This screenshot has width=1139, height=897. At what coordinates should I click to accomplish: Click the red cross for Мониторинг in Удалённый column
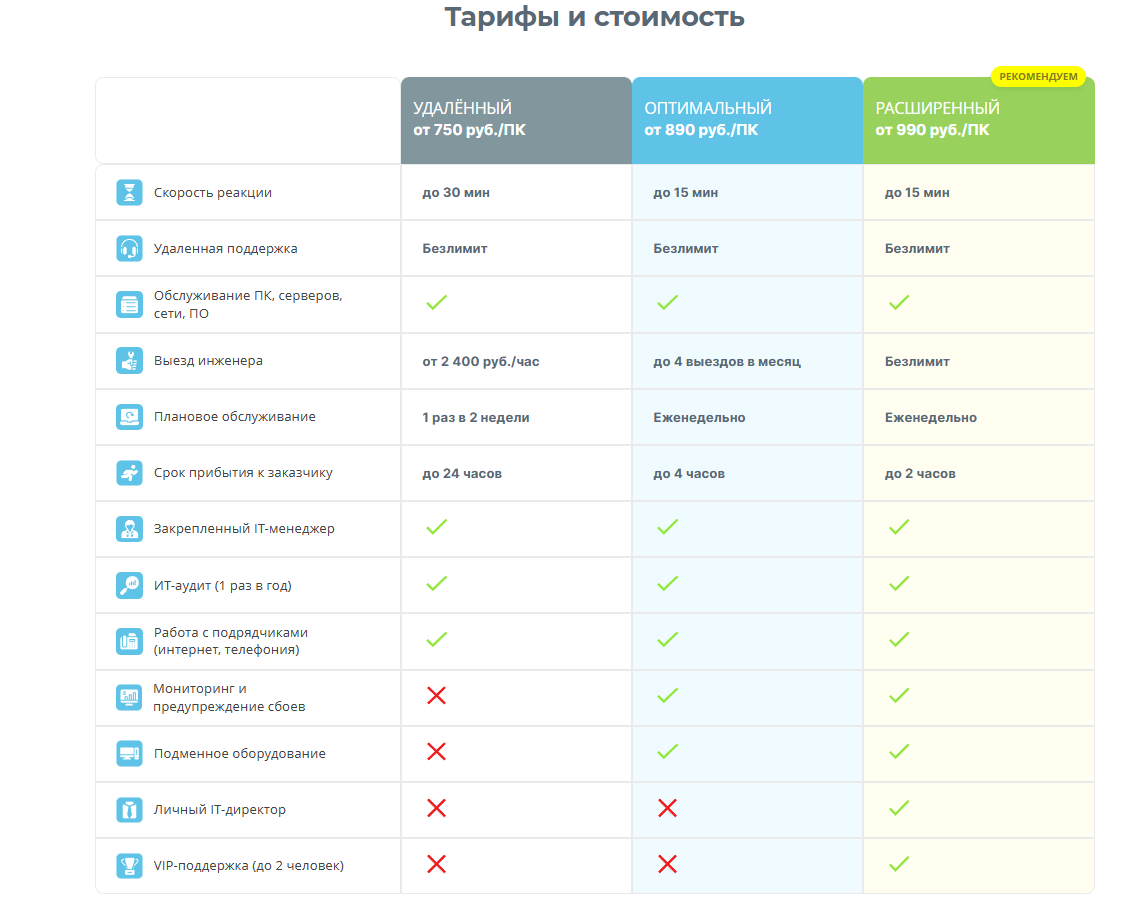tap(436, 695)
